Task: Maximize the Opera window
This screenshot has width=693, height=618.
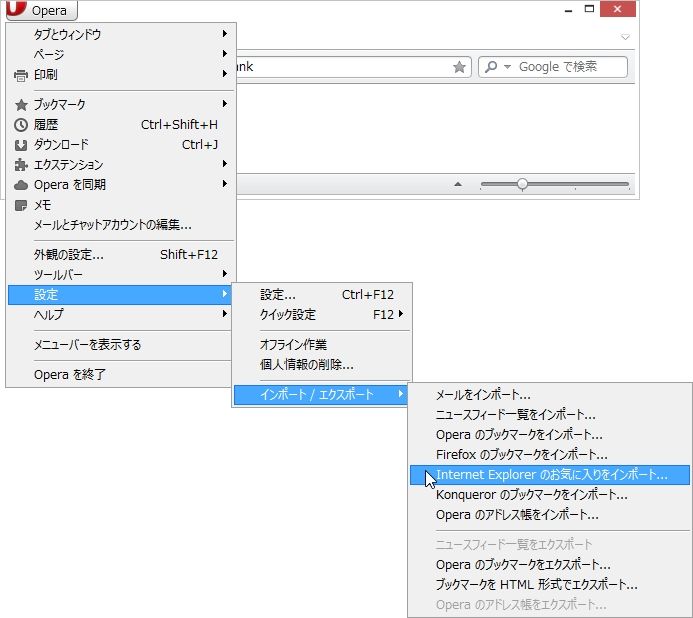Action: point(589,9)
